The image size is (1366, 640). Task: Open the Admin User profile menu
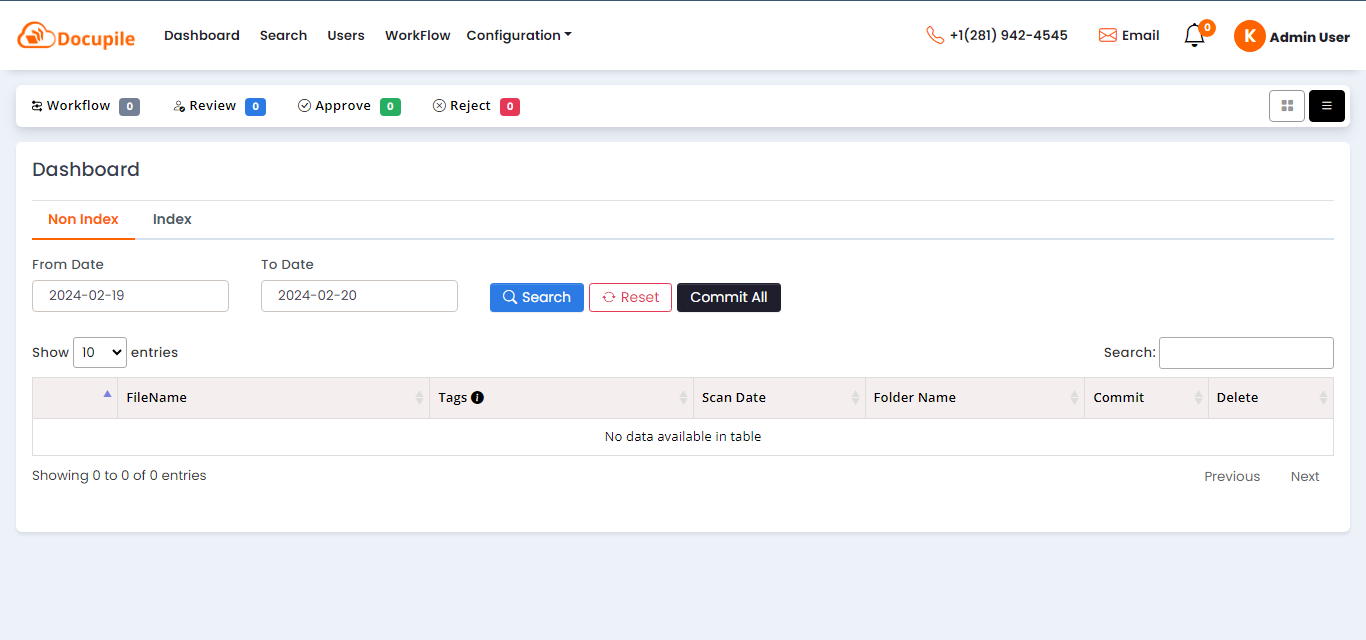point(1310,37)
